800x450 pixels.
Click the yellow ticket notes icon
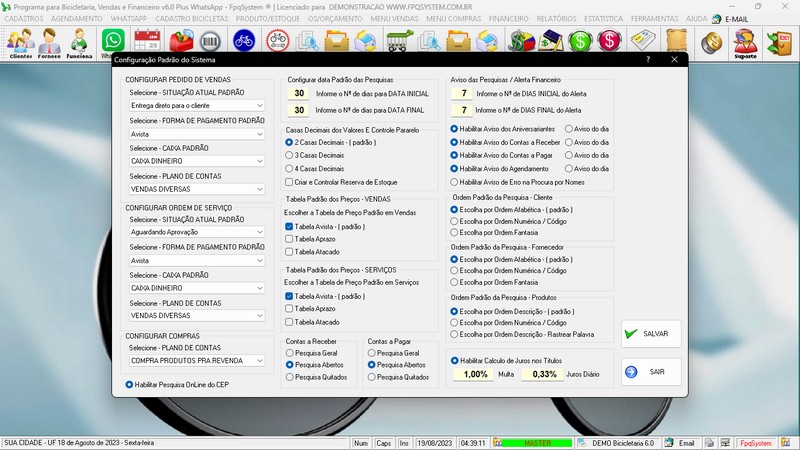point(643,40)
